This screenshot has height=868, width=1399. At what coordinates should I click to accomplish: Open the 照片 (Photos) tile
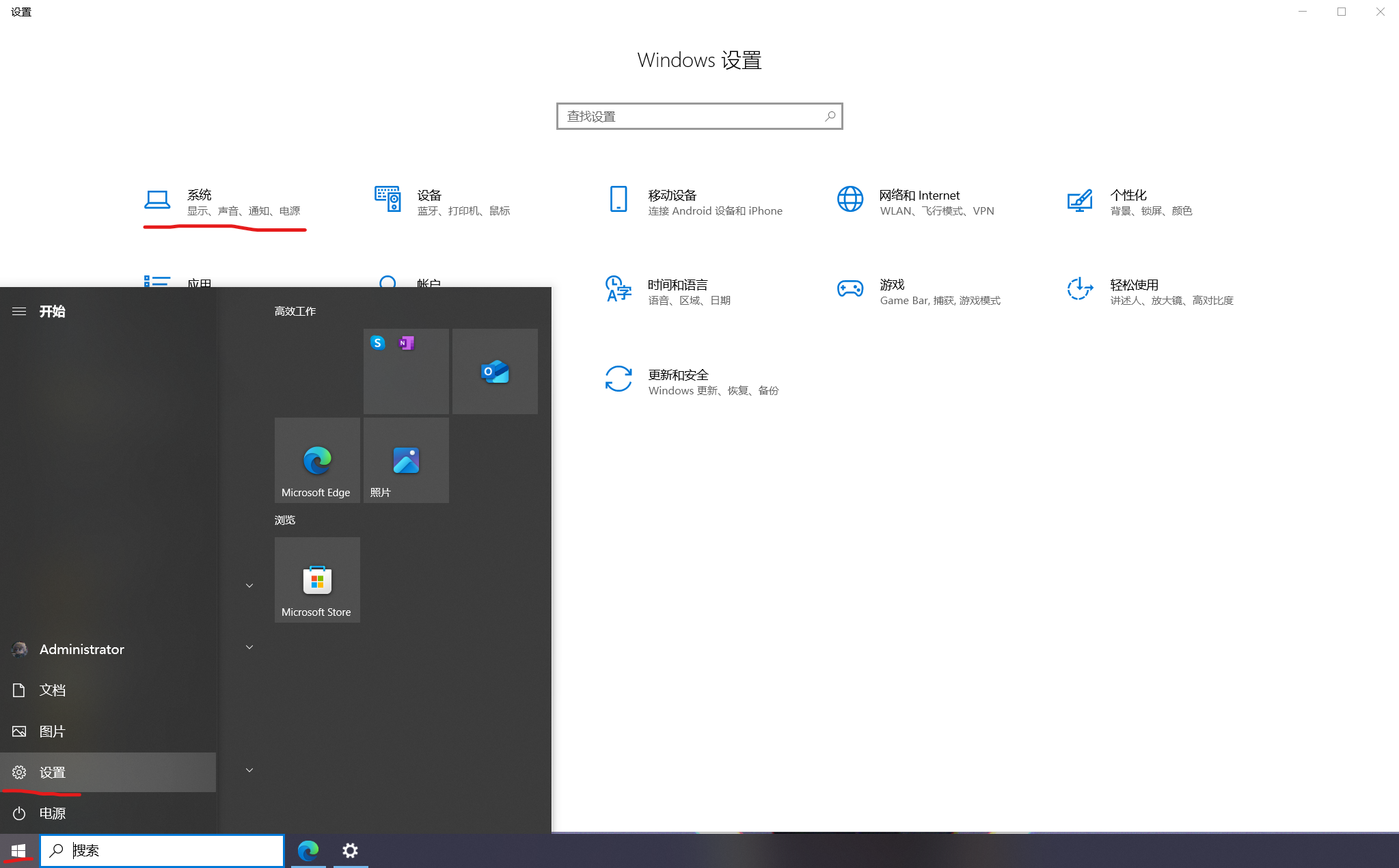pos(406,460)
